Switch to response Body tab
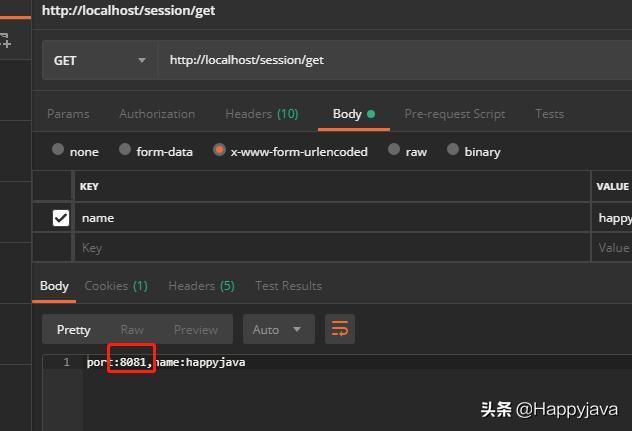 point(54,286)
